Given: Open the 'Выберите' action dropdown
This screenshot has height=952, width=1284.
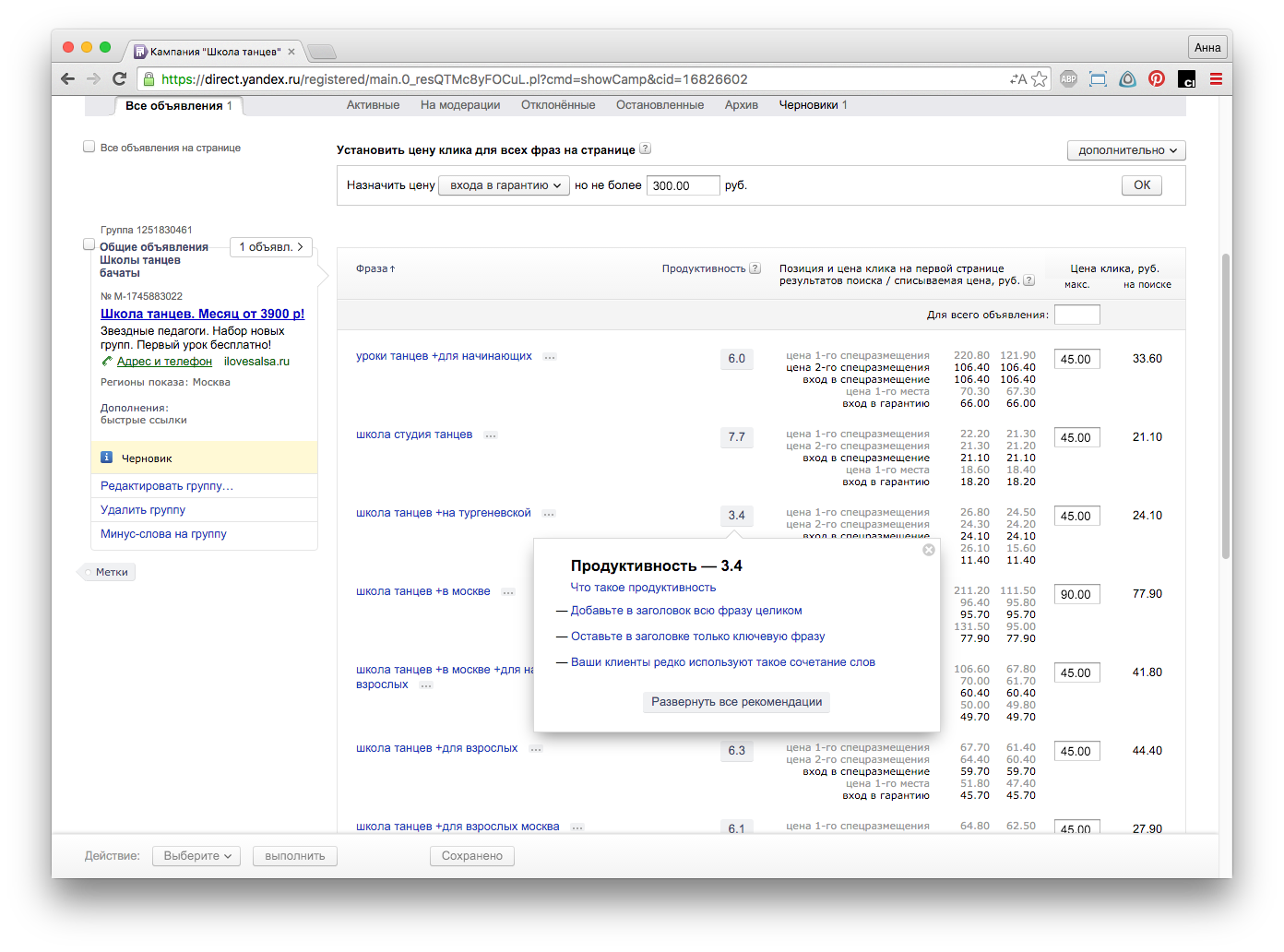Looking at the screenshot, I should tap(196, 856).
